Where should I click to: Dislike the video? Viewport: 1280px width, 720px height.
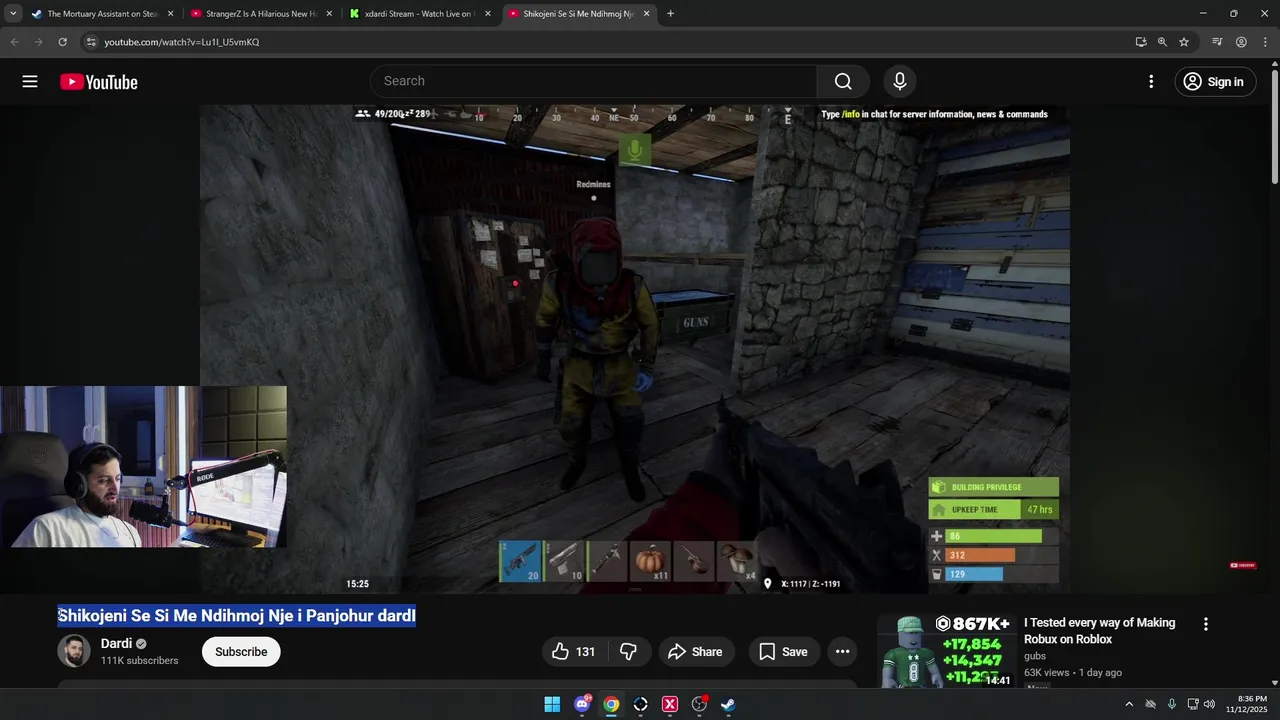[x=628, y=652]
